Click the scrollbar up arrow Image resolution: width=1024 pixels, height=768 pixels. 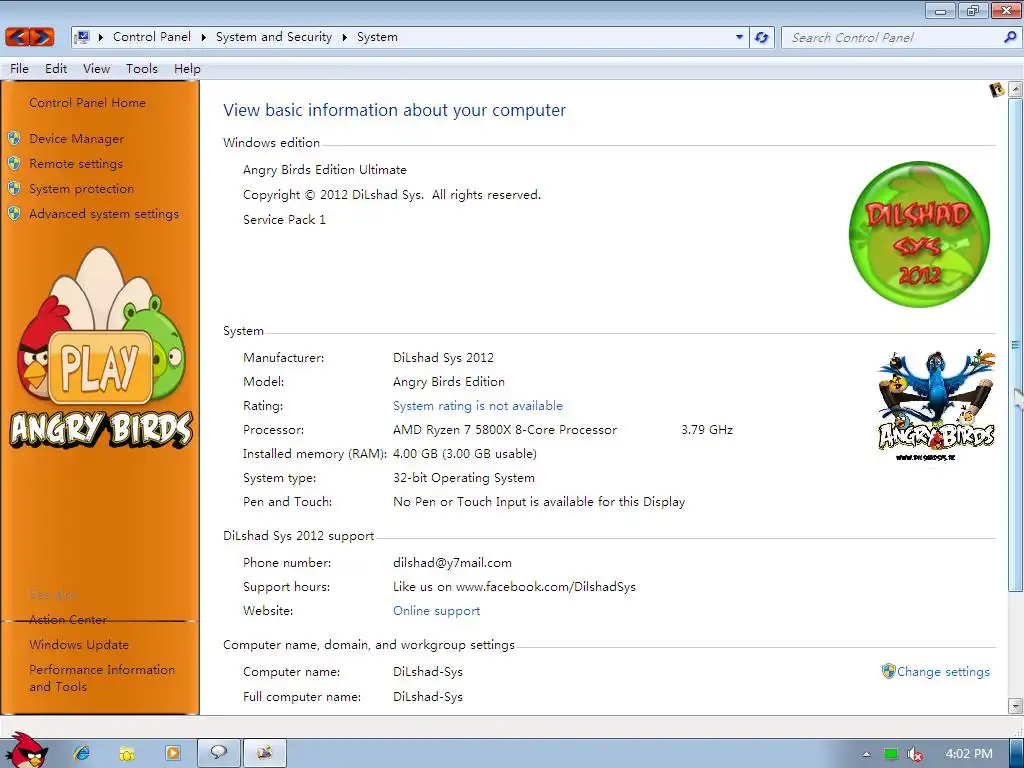tap(1015, 89)
